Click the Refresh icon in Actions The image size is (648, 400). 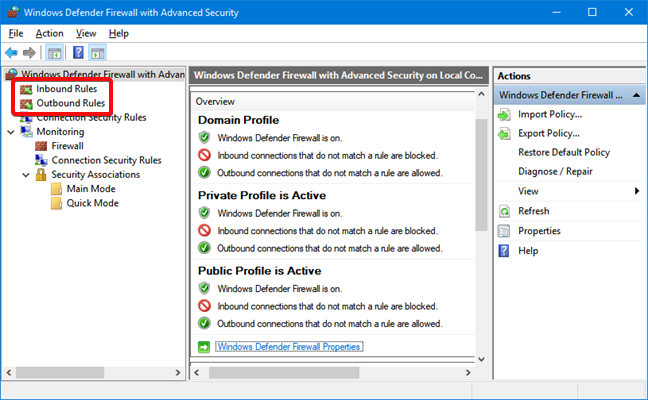click(504, 212)
